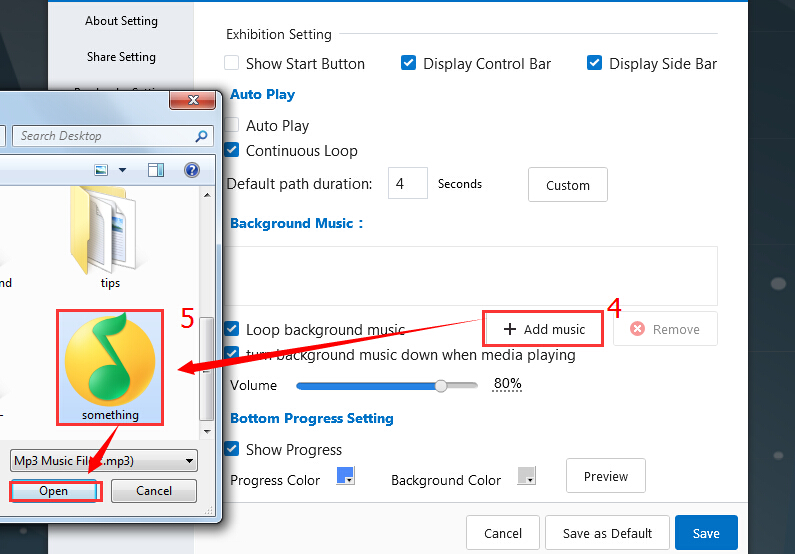Open the Mp3 Music Files type dropdown

click(104, 461)
